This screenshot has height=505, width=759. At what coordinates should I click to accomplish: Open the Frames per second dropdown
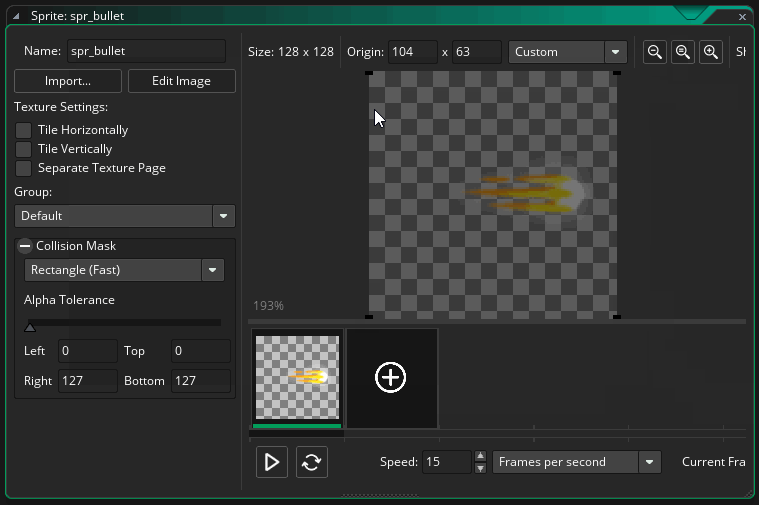[577, 462]
